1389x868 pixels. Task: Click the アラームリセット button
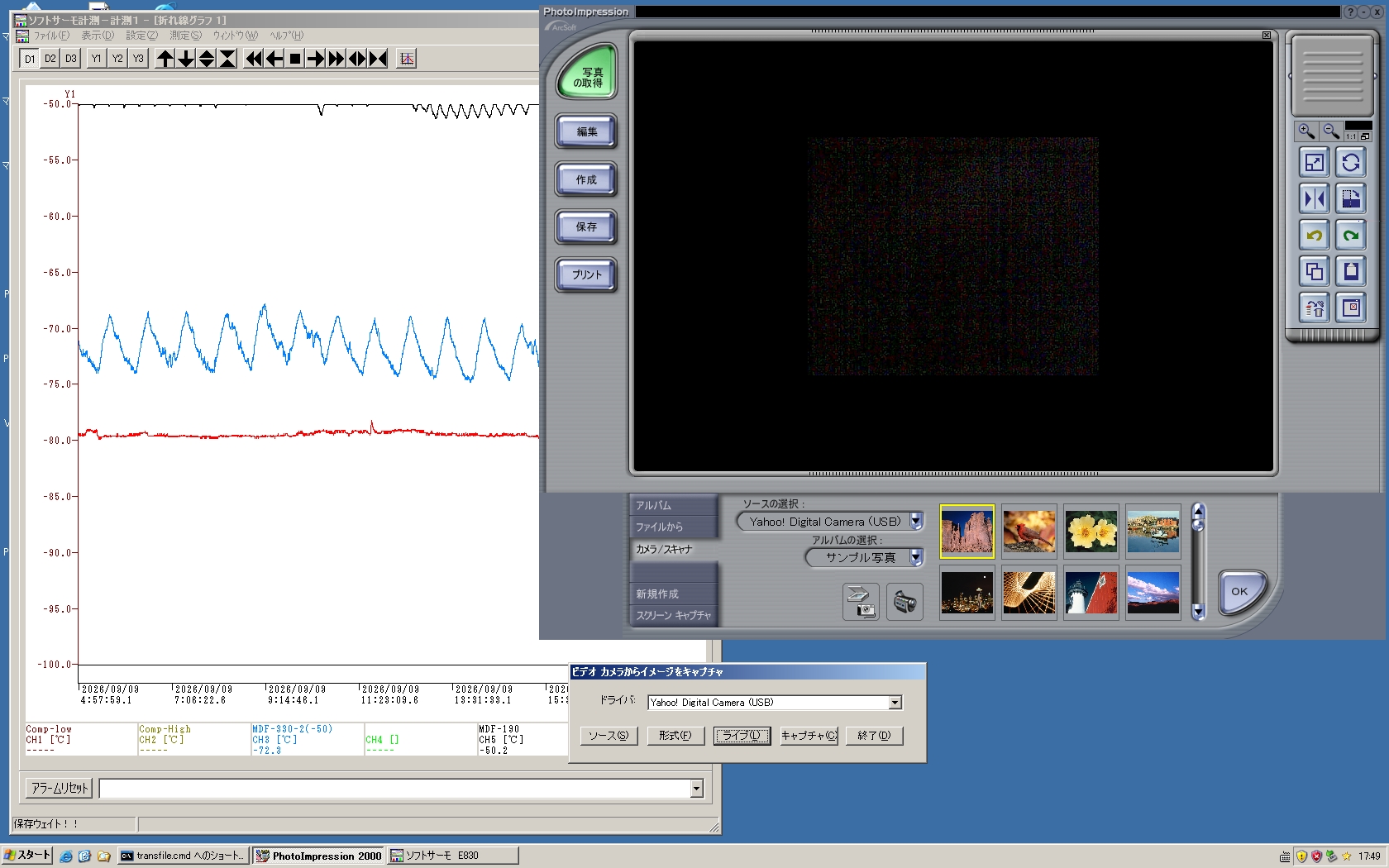(60, 788)
